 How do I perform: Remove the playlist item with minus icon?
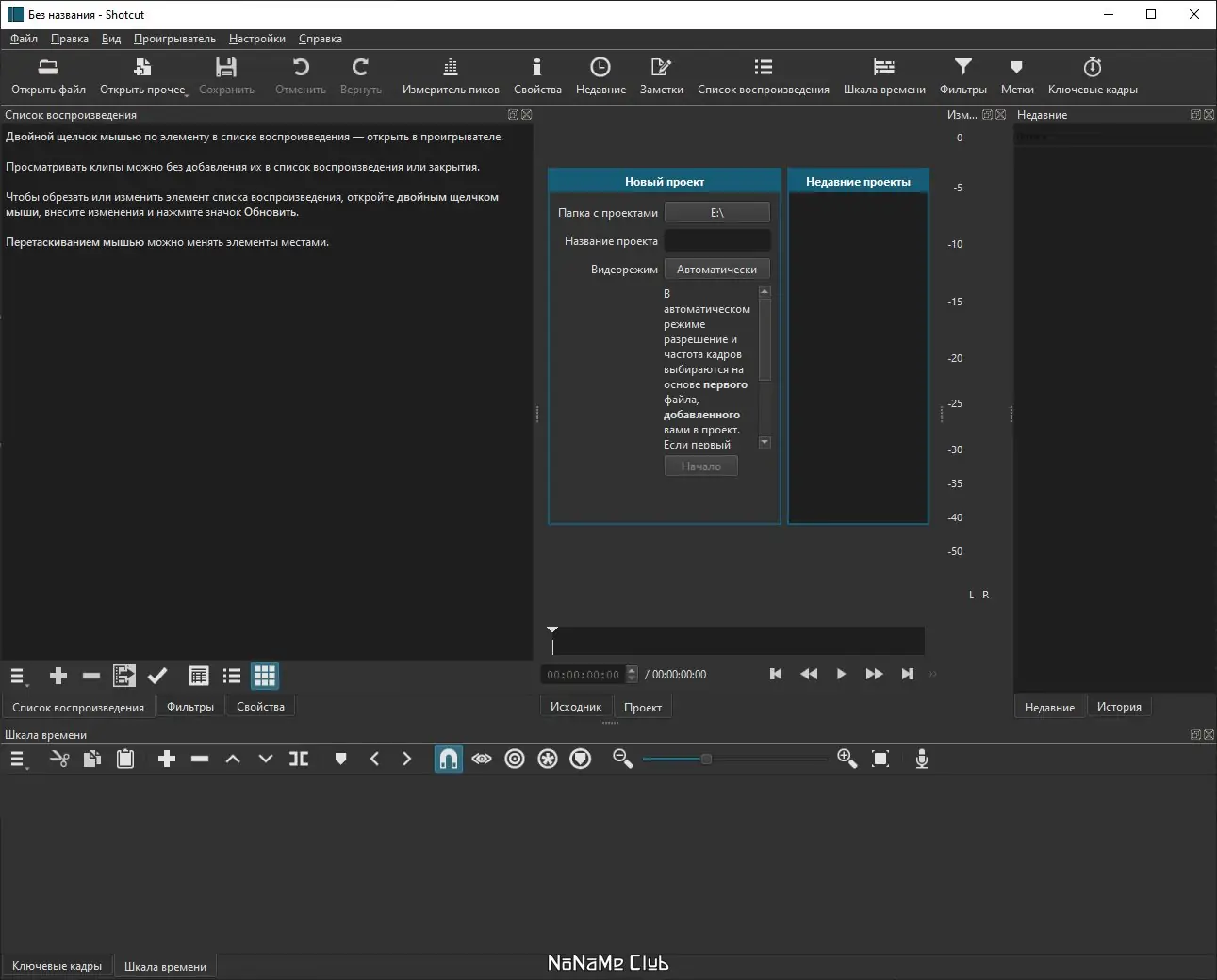[91, 676]
